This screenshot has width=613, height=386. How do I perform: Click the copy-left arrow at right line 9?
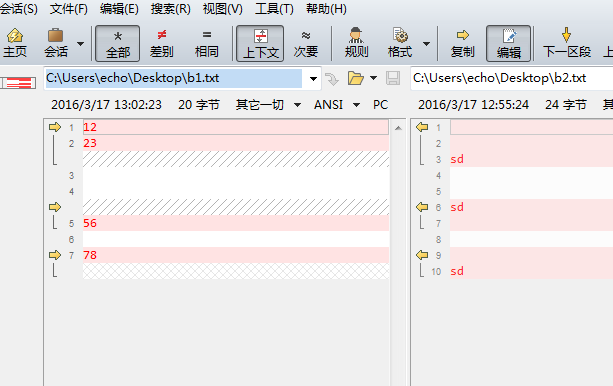pos(422,255)
